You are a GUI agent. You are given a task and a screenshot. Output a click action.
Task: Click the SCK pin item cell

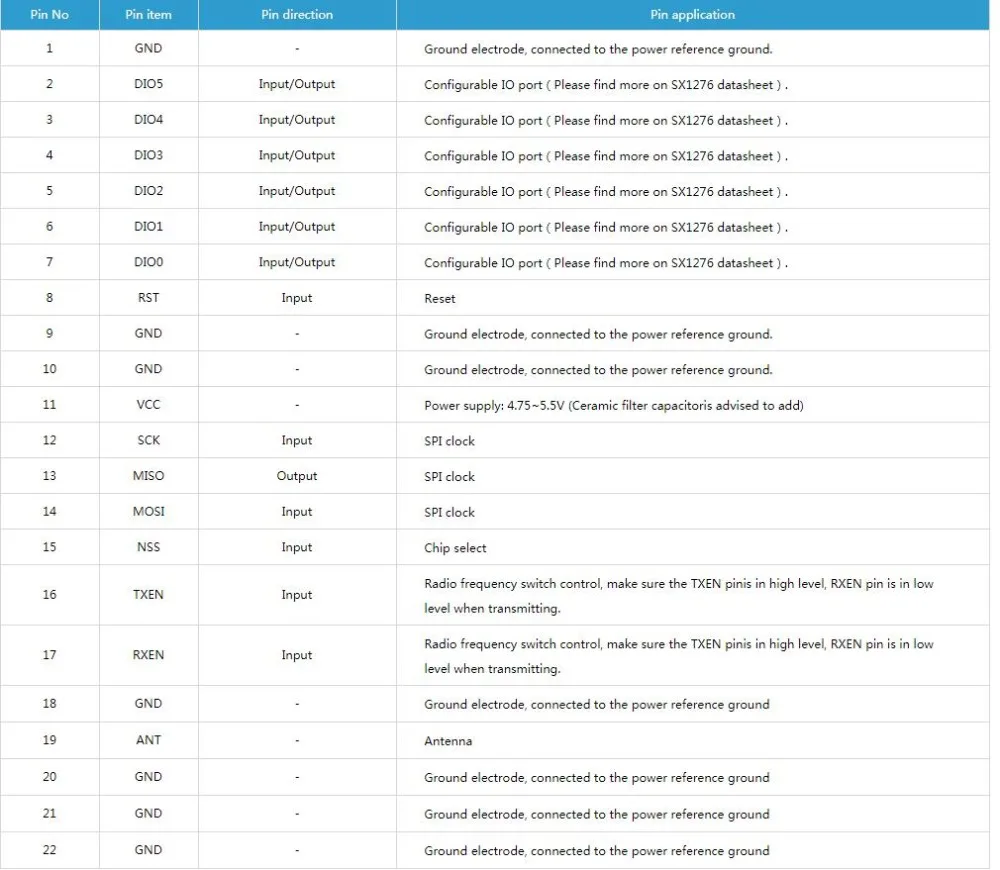(x=149, y=440)
